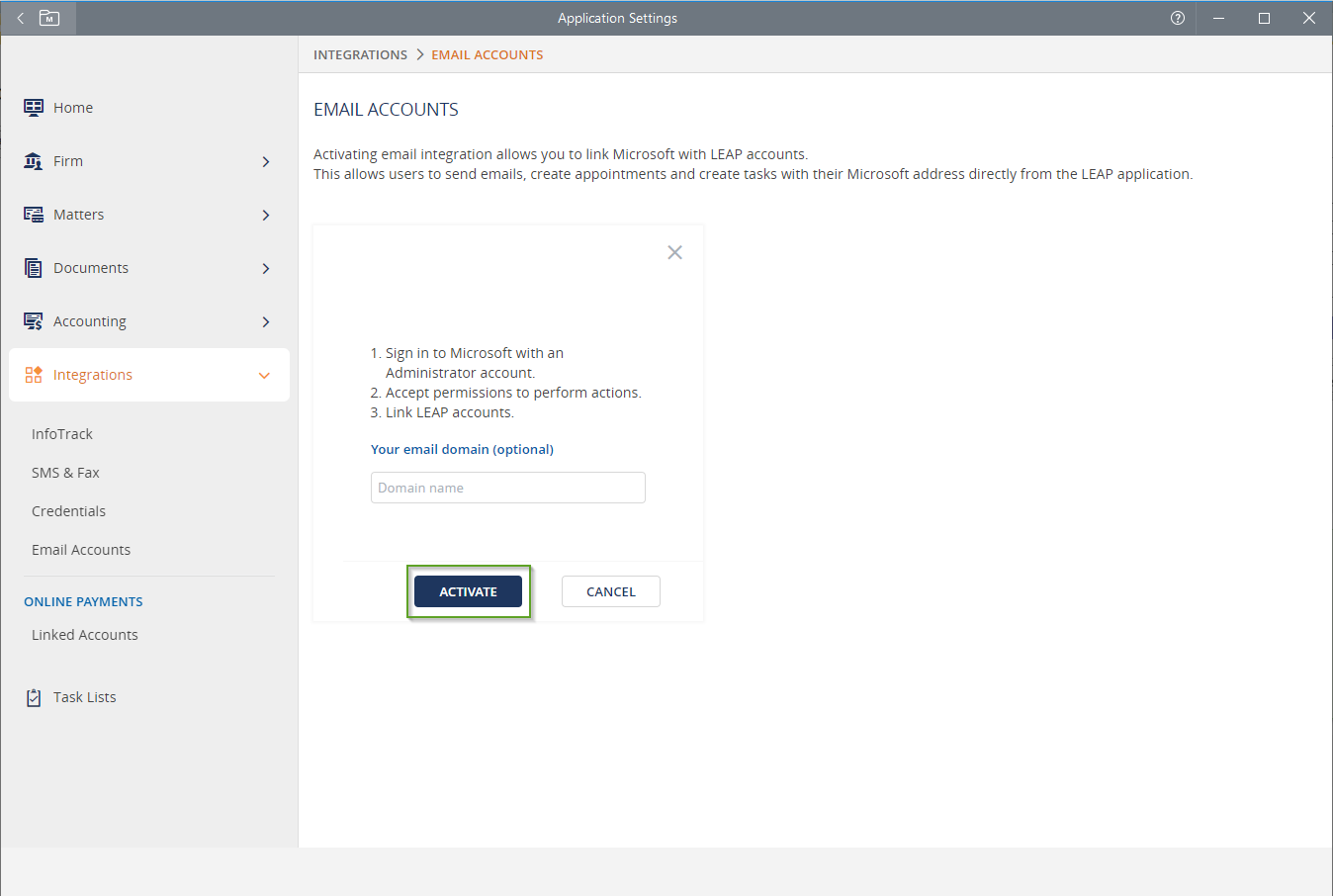Close the Application Settings window
The width and height of the screenshot is (1333, 896).
coord(1309,18)
